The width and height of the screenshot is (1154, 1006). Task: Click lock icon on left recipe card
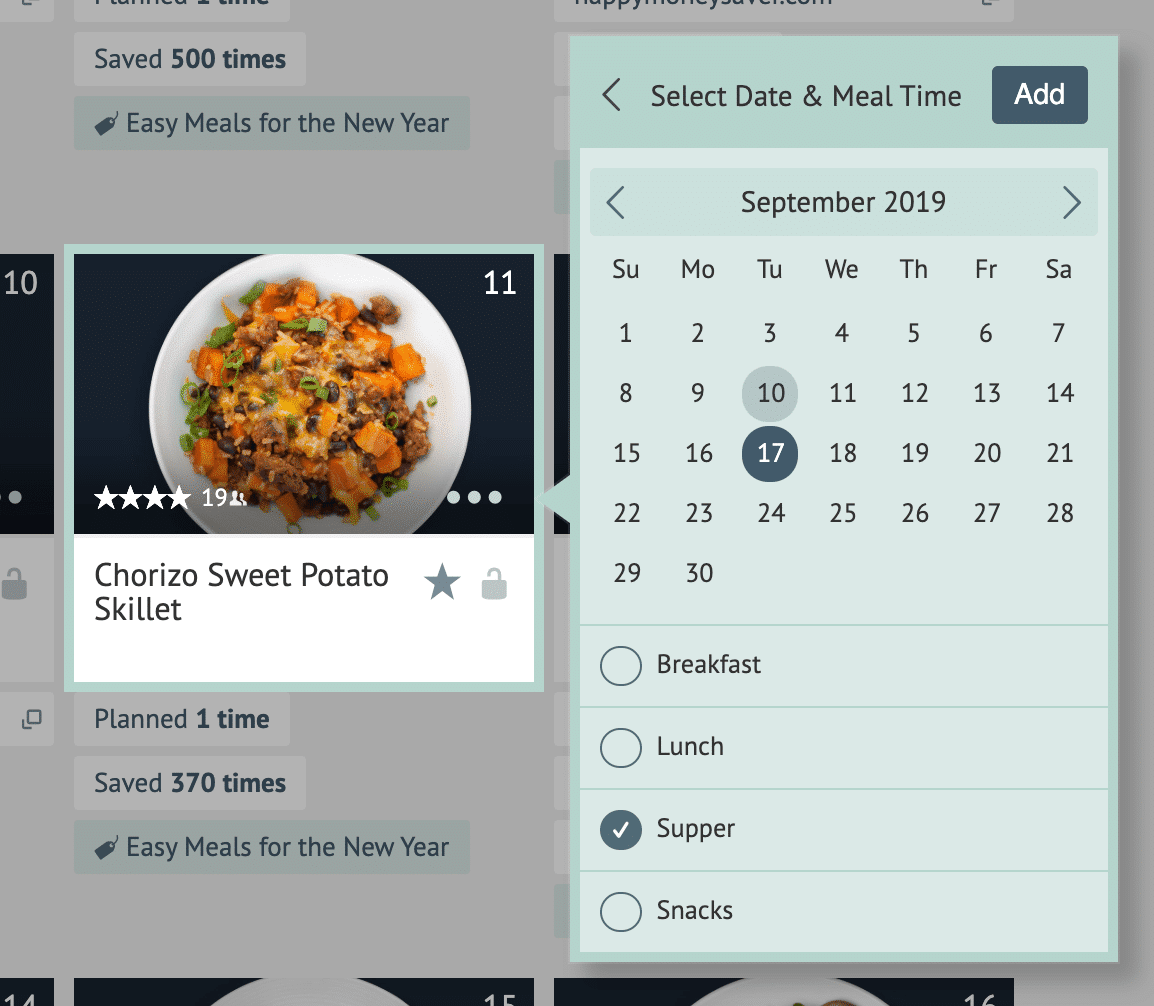(14, 584)
